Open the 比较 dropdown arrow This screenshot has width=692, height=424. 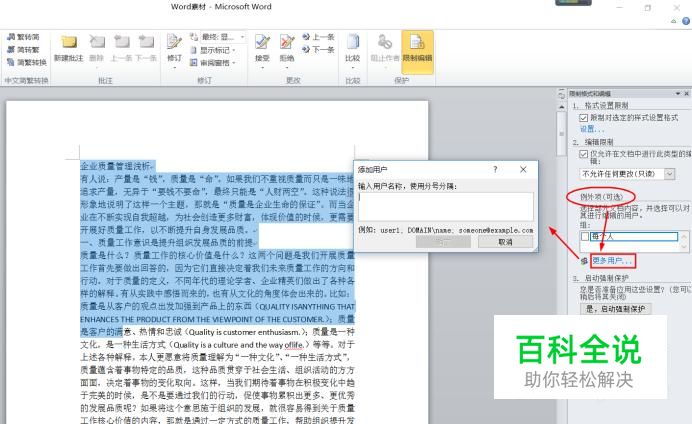(x=352, y=68)
